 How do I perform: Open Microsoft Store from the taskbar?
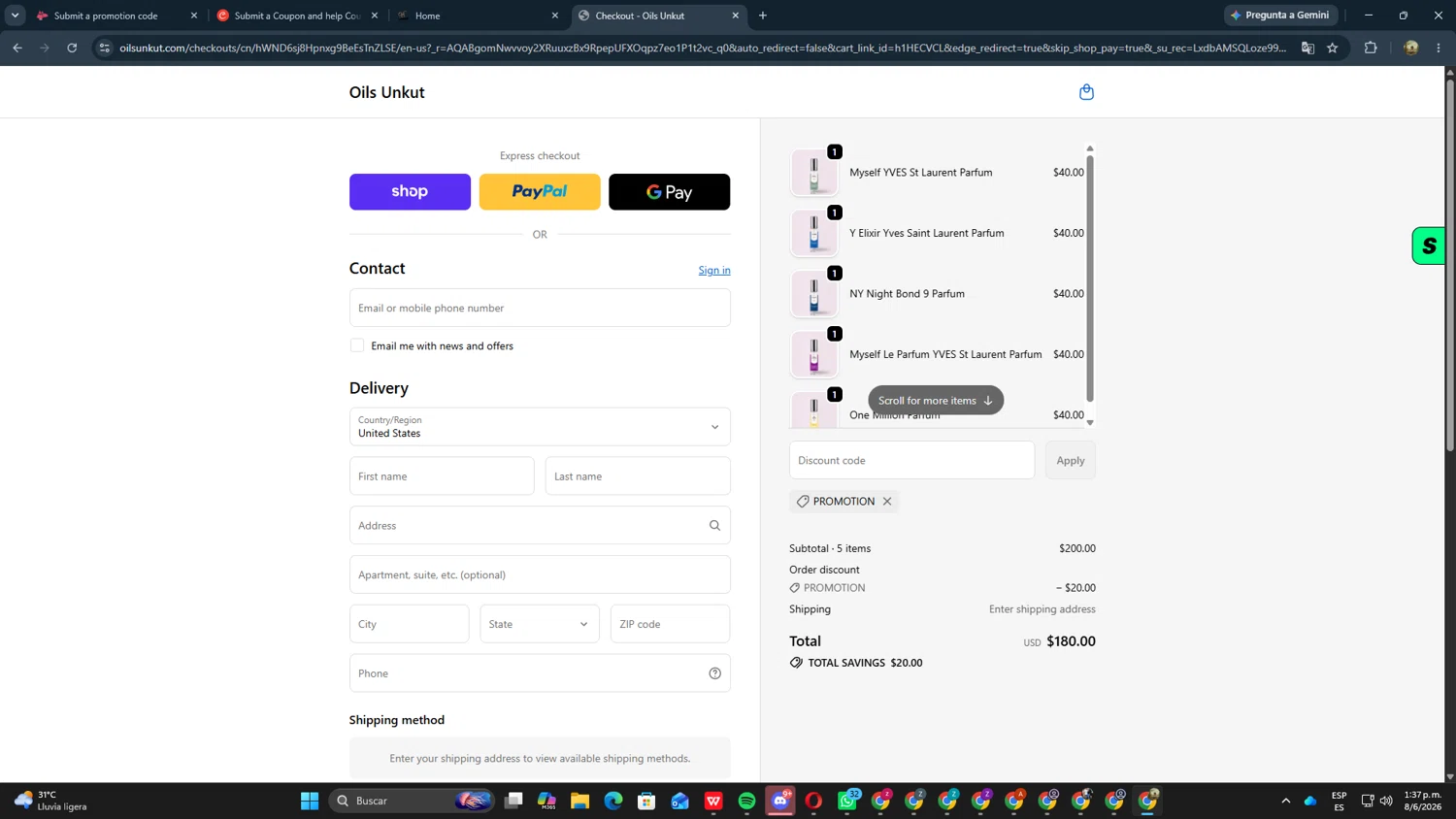(x=646, y=801)
